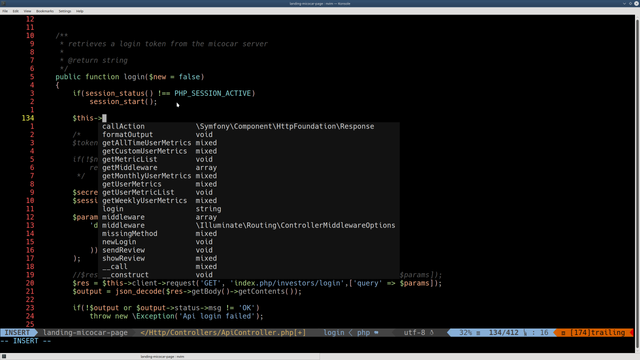Open the View menu
The image size is (640, 360).
point(27,11)
